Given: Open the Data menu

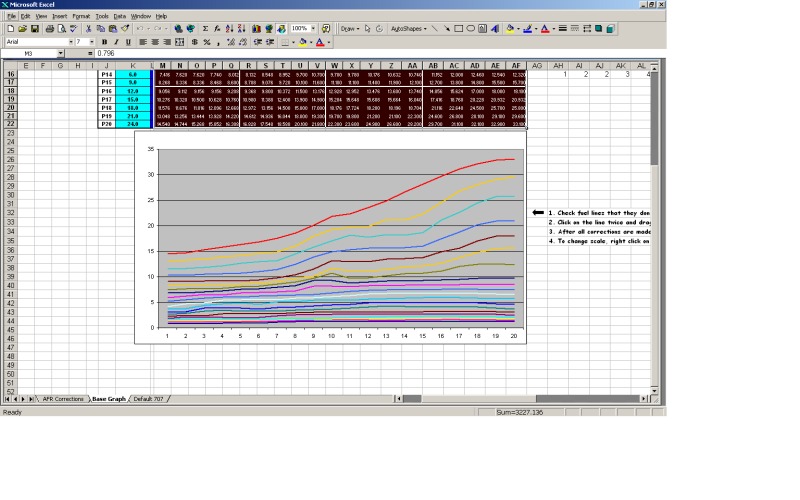Looking at the screenshot, I should 119,16.
